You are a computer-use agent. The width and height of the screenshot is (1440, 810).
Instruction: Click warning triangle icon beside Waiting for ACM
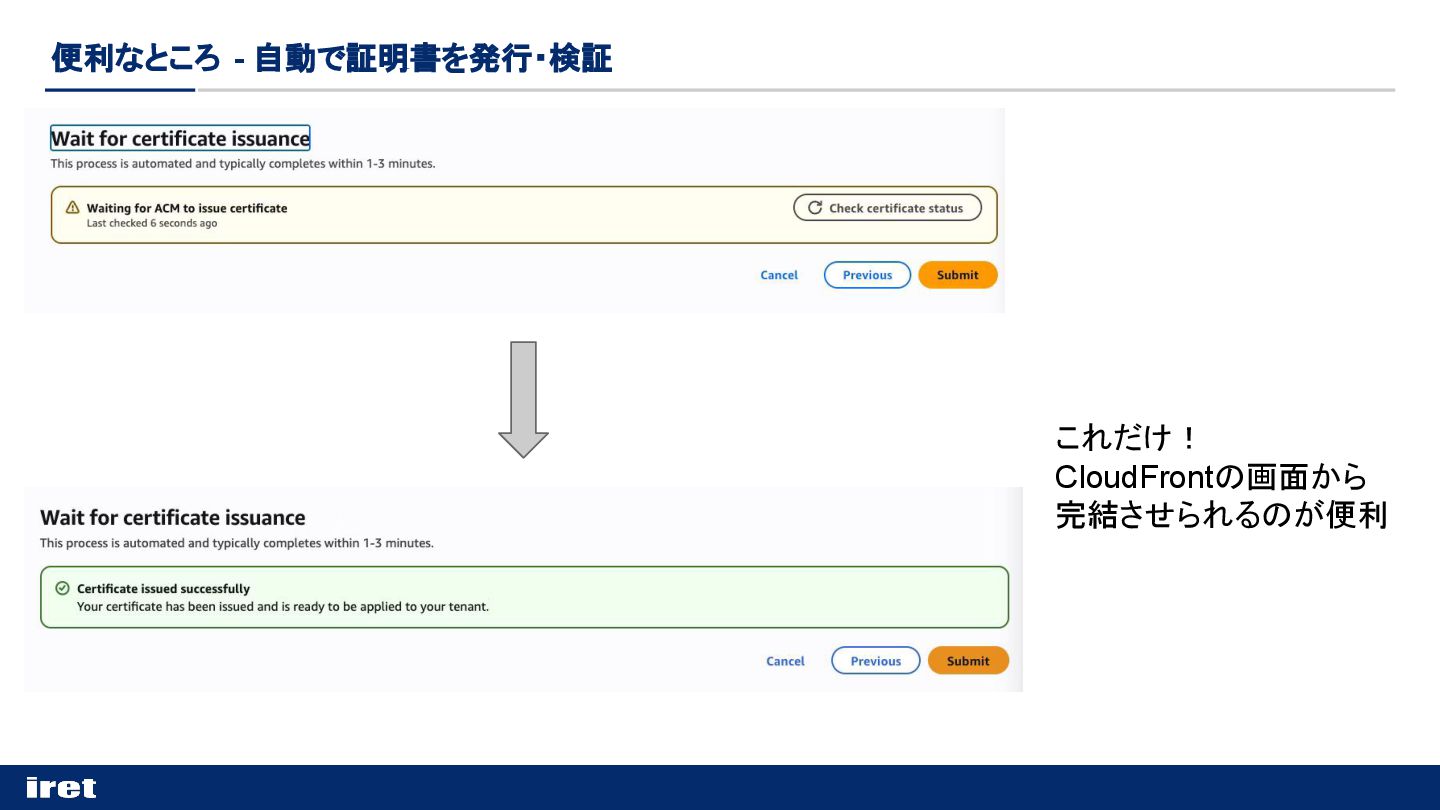[72, 208]
